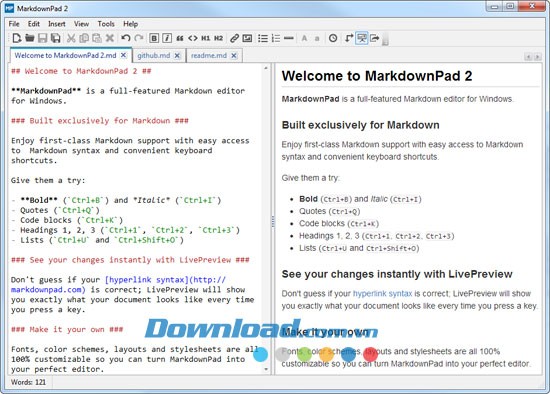Viewport: 550px width, 394px height.
Task: Apply bold formatting with the B icon
Action: 154,38
